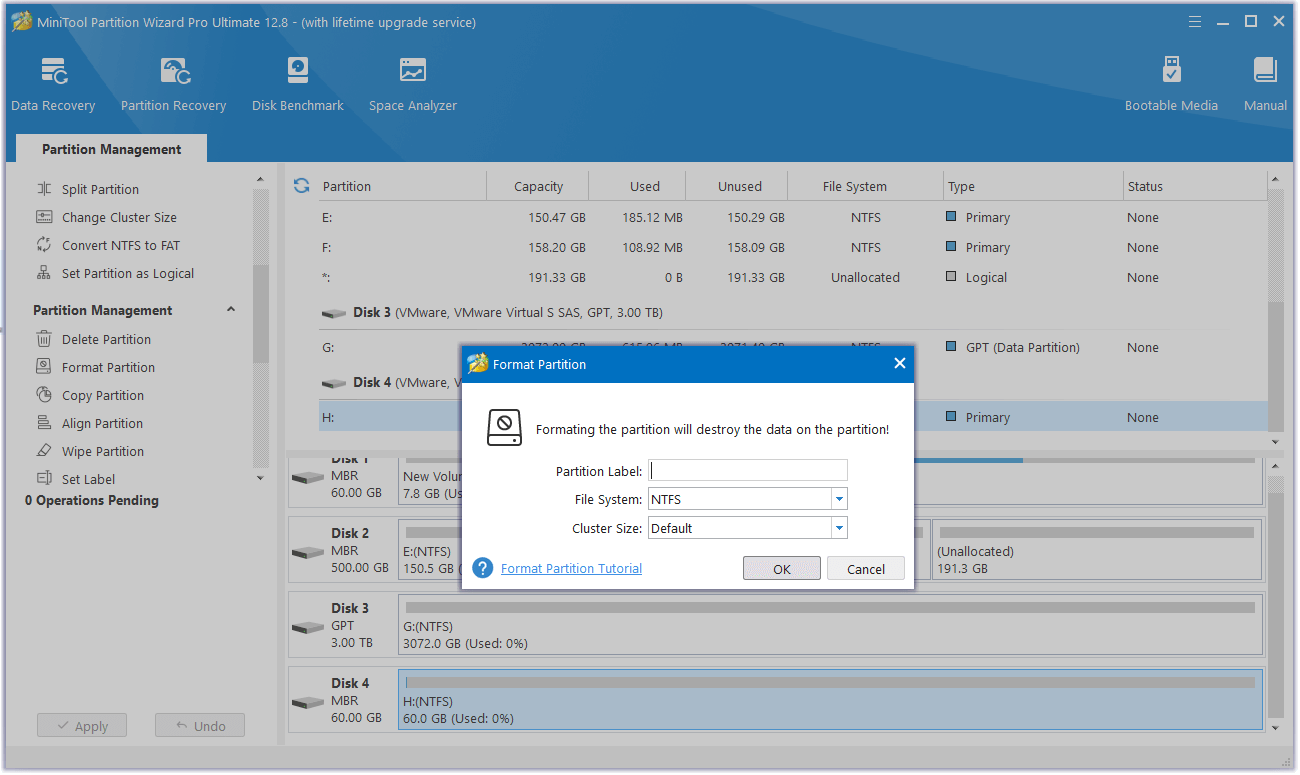Click the Format Partition icon in the sidebar
The image size is (1300, 775).
point(44,367)
